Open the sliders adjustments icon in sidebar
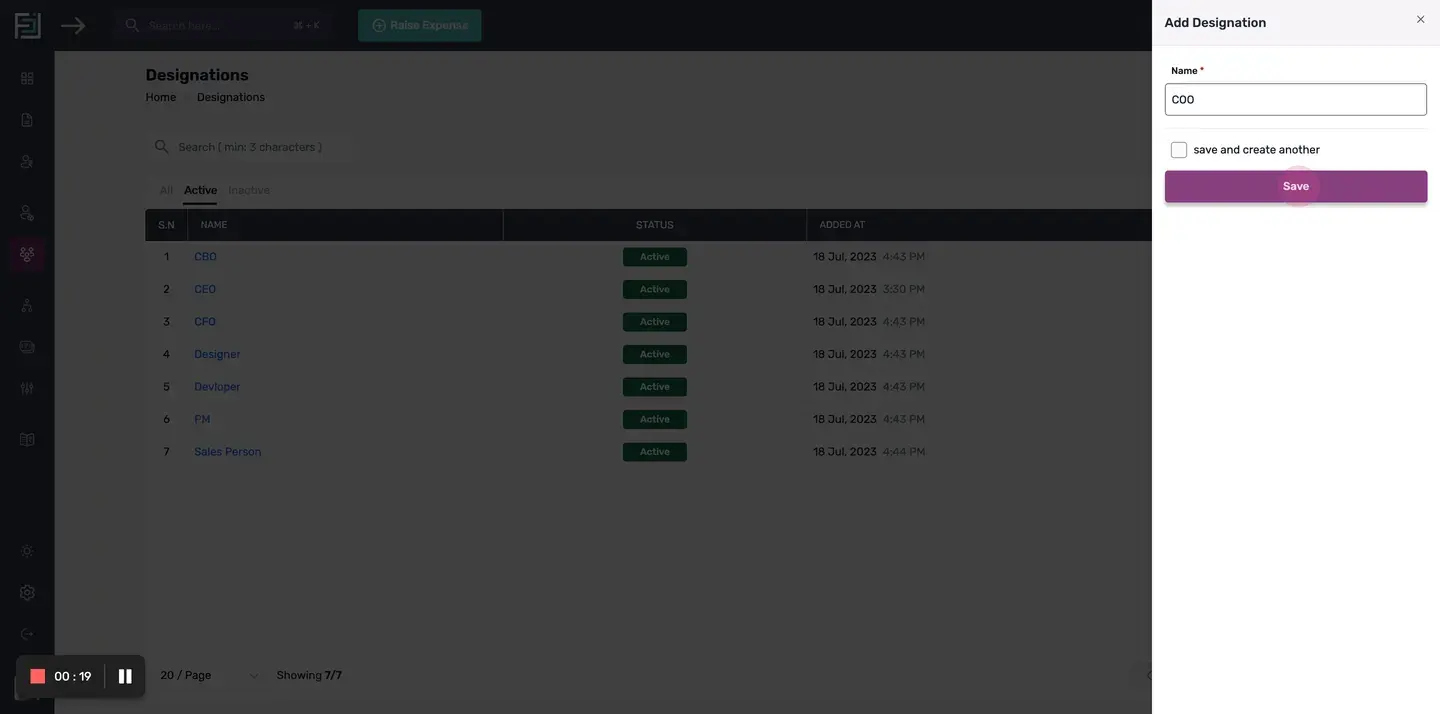This screenshot has height=714, width=1440. pos(27,388)
